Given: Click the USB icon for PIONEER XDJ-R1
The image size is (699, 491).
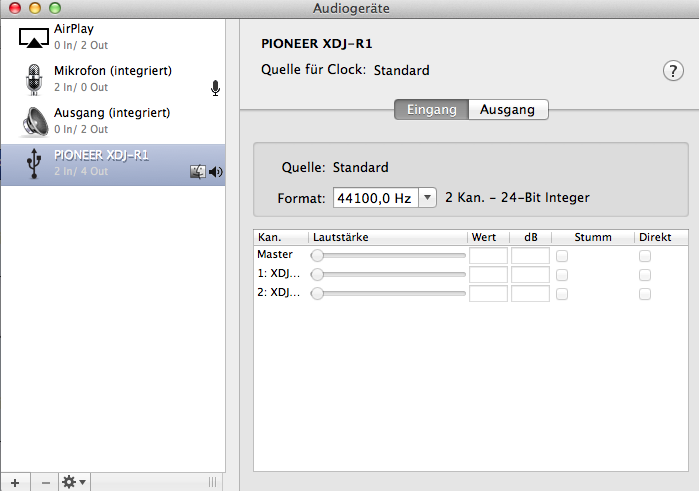Looking at the screenshot, I should click(35, 163).
